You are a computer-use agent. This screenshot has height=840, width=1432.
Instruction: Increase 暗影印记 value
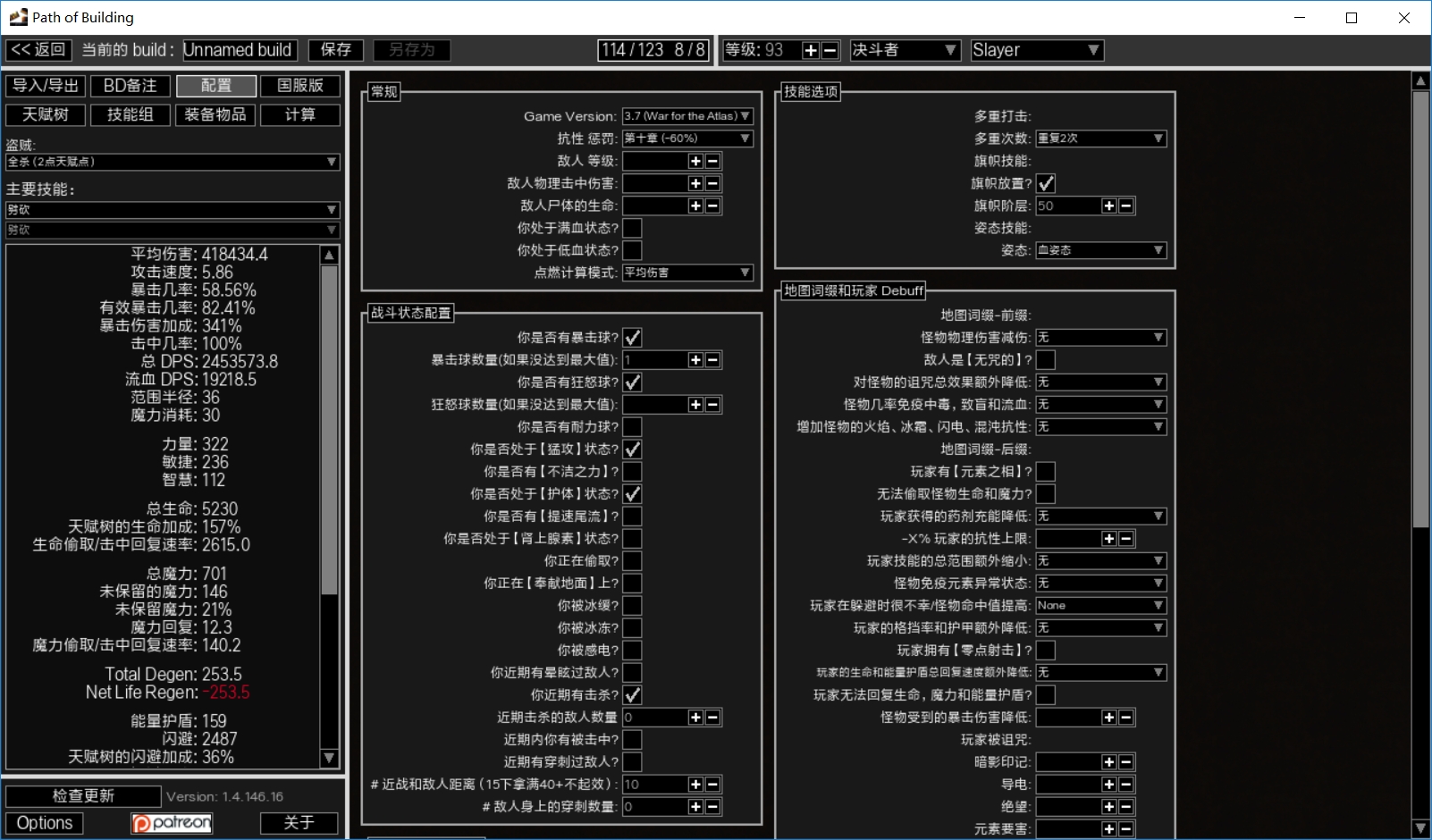pos(1109,762)
